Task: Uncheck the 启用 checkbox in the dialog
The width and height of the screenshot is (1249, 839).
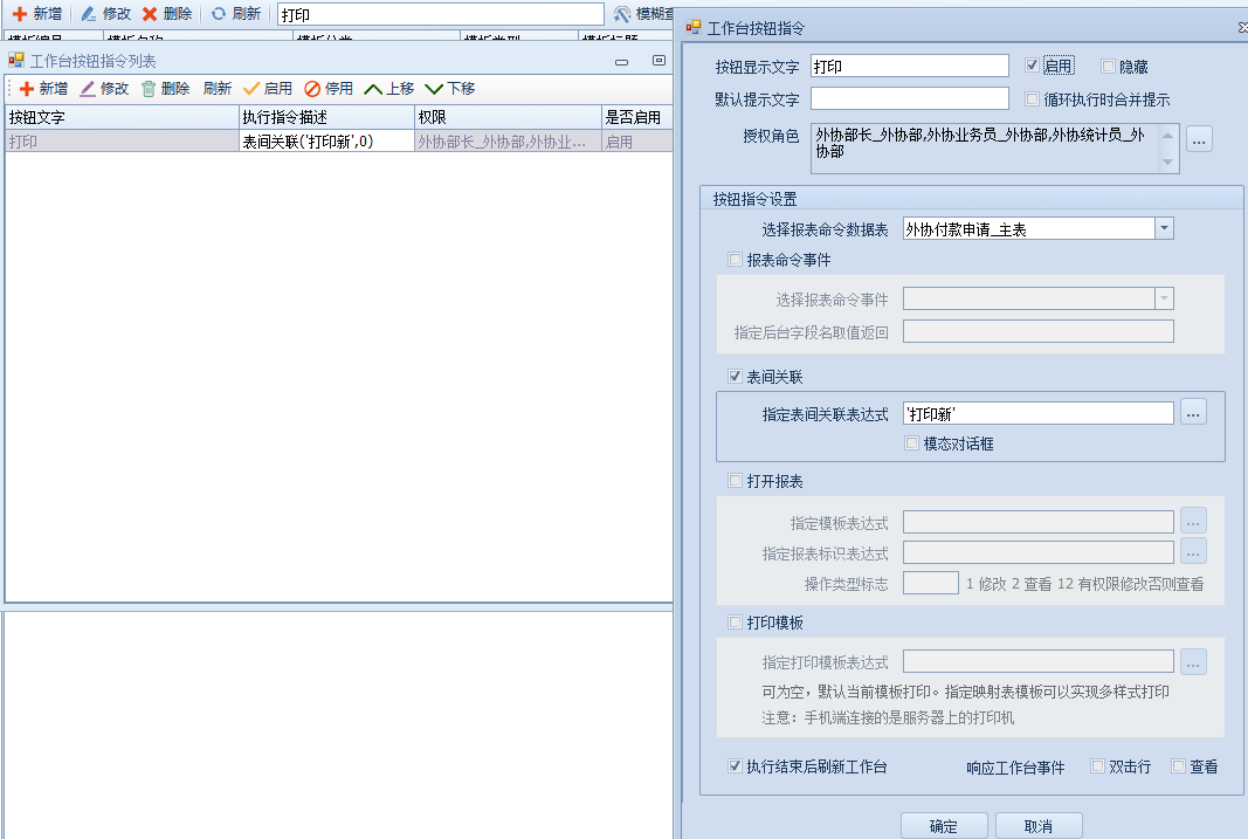Action: pyautogui.click(x=1032, y=66)
